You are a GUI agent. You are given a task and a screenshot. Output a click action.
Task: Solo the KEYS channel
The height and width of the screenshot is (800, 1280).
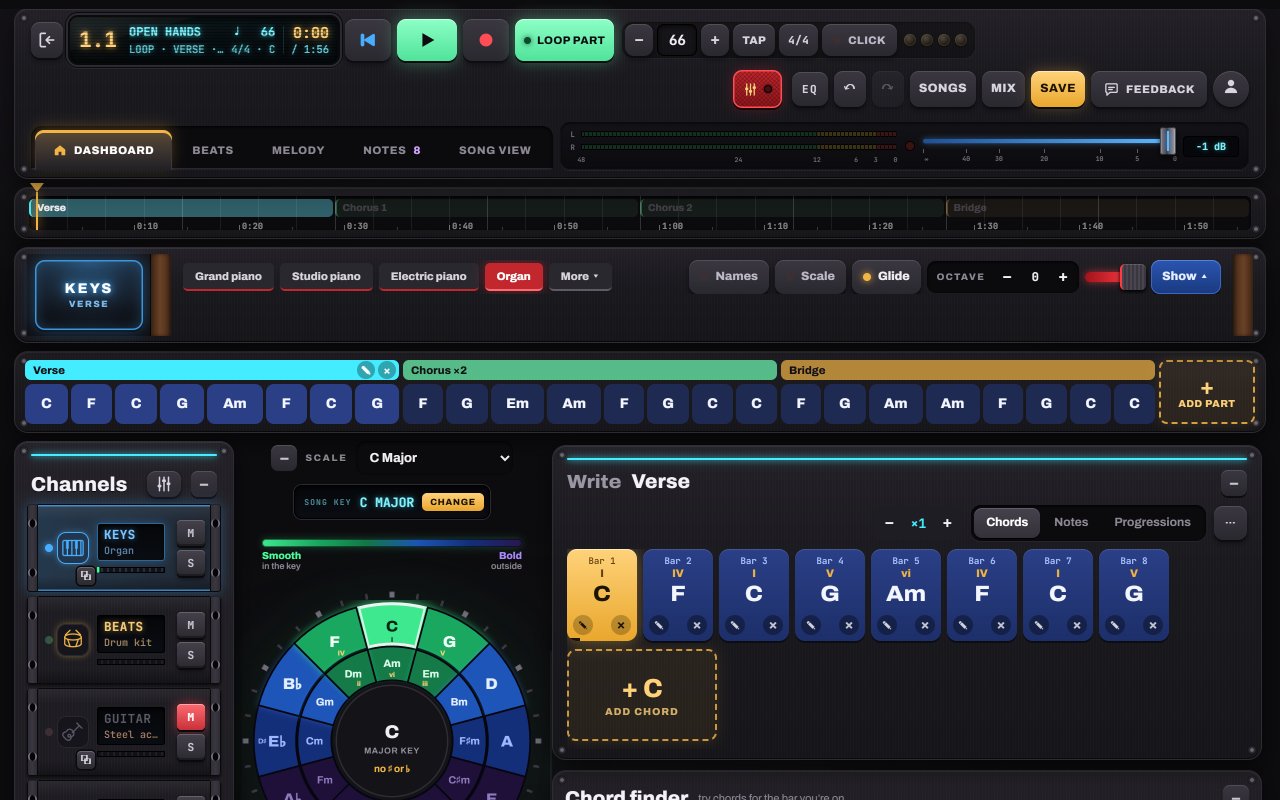tap(191, 565)
